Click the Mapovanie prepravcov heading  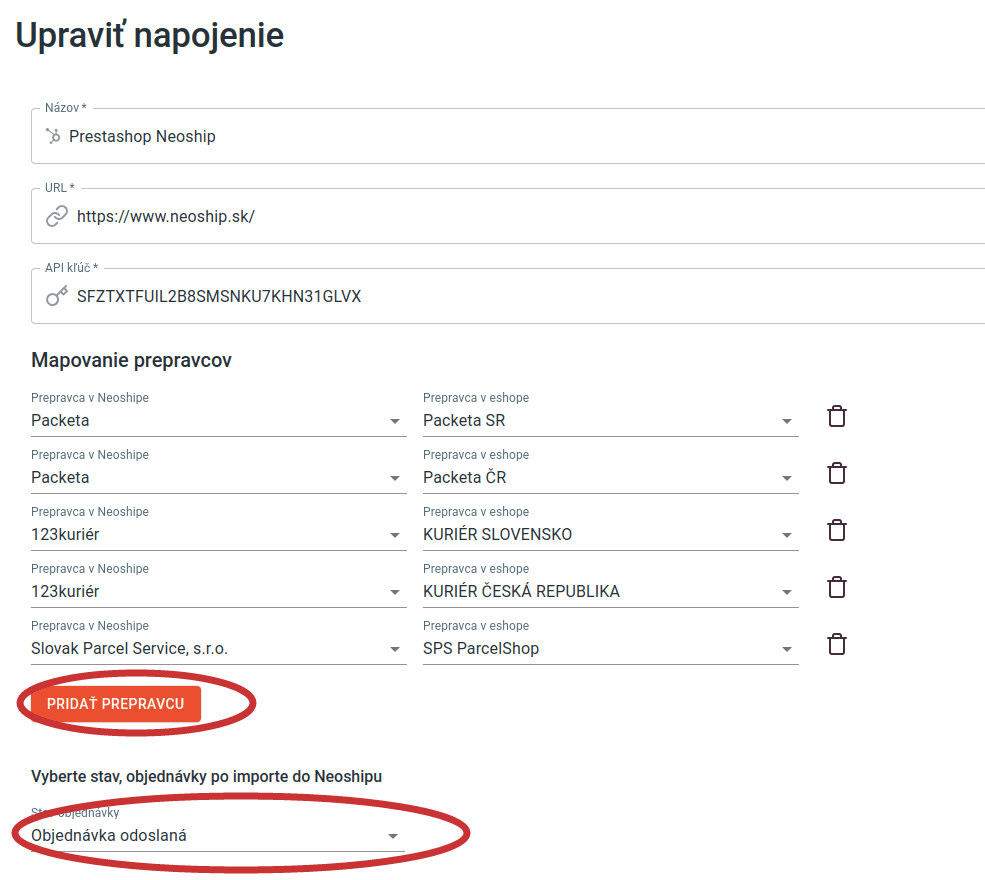click(131, 360)
